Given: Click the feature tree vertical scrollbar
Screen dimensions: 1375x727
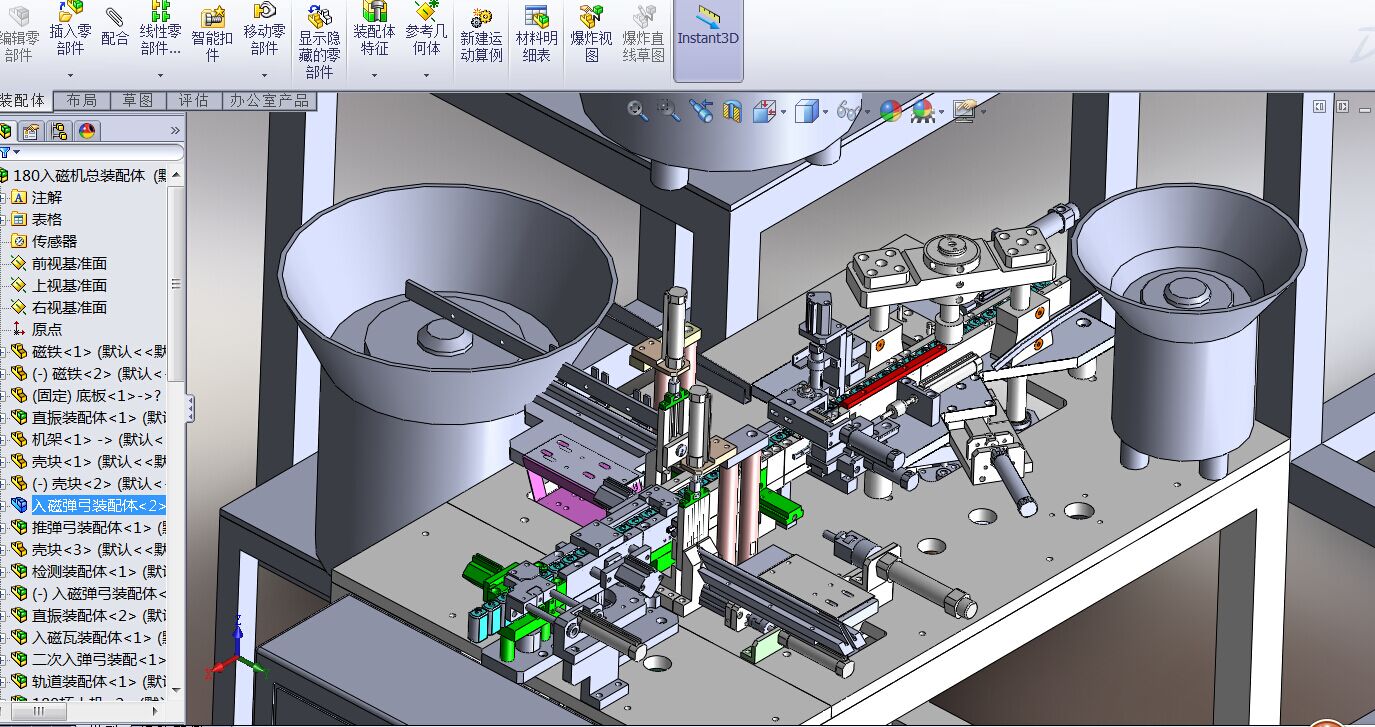Looking at the screenshot, I should point(177,284).
